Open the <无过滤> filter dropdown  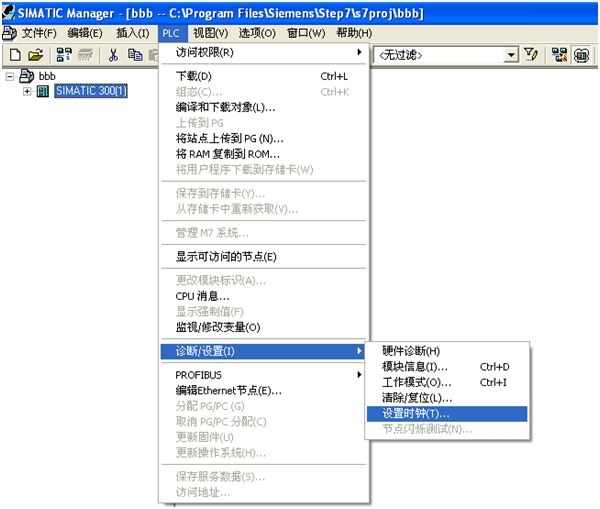point(510,55)
